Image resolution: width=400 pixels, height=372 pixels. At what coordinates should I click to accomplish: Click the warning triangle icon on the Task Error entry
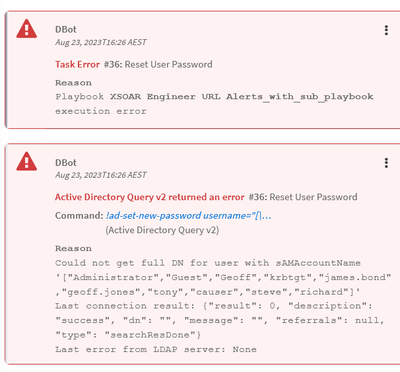click(27, 29)
